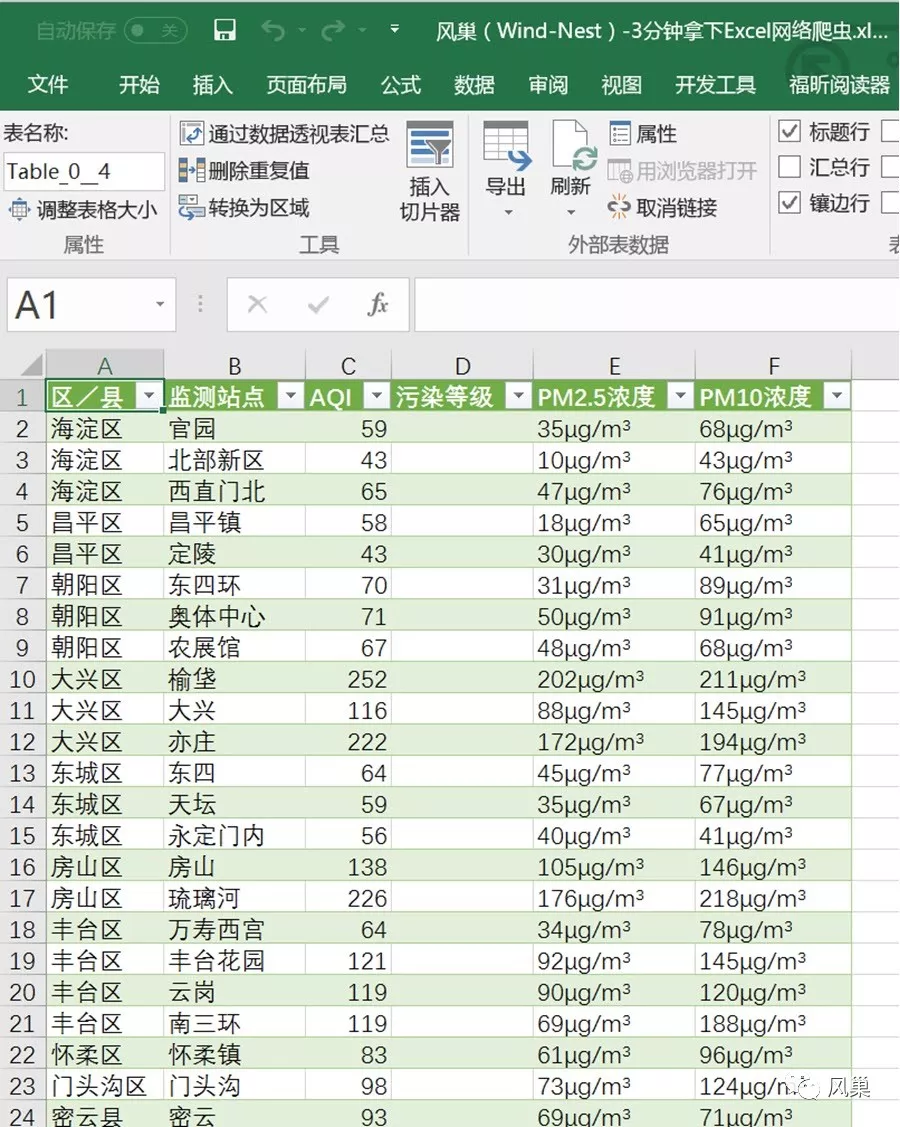The height and width of the screenshot is (1127, 900).
Task: Click Unlink (取消链接) button
Action: point(662,208)
